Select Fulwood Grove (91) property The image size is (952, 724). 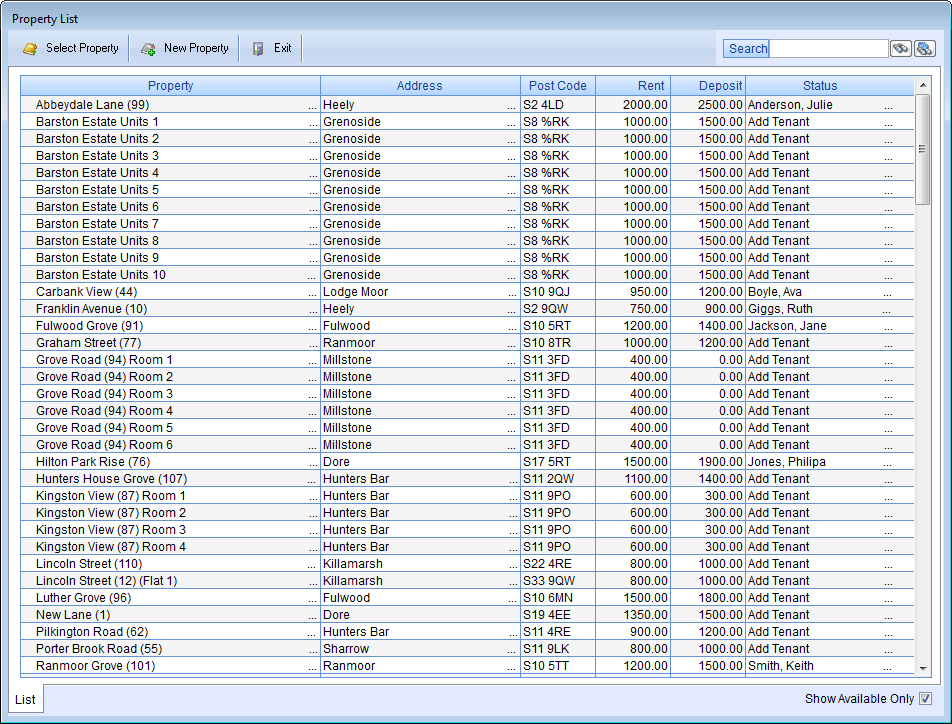(x=89, y=326)
